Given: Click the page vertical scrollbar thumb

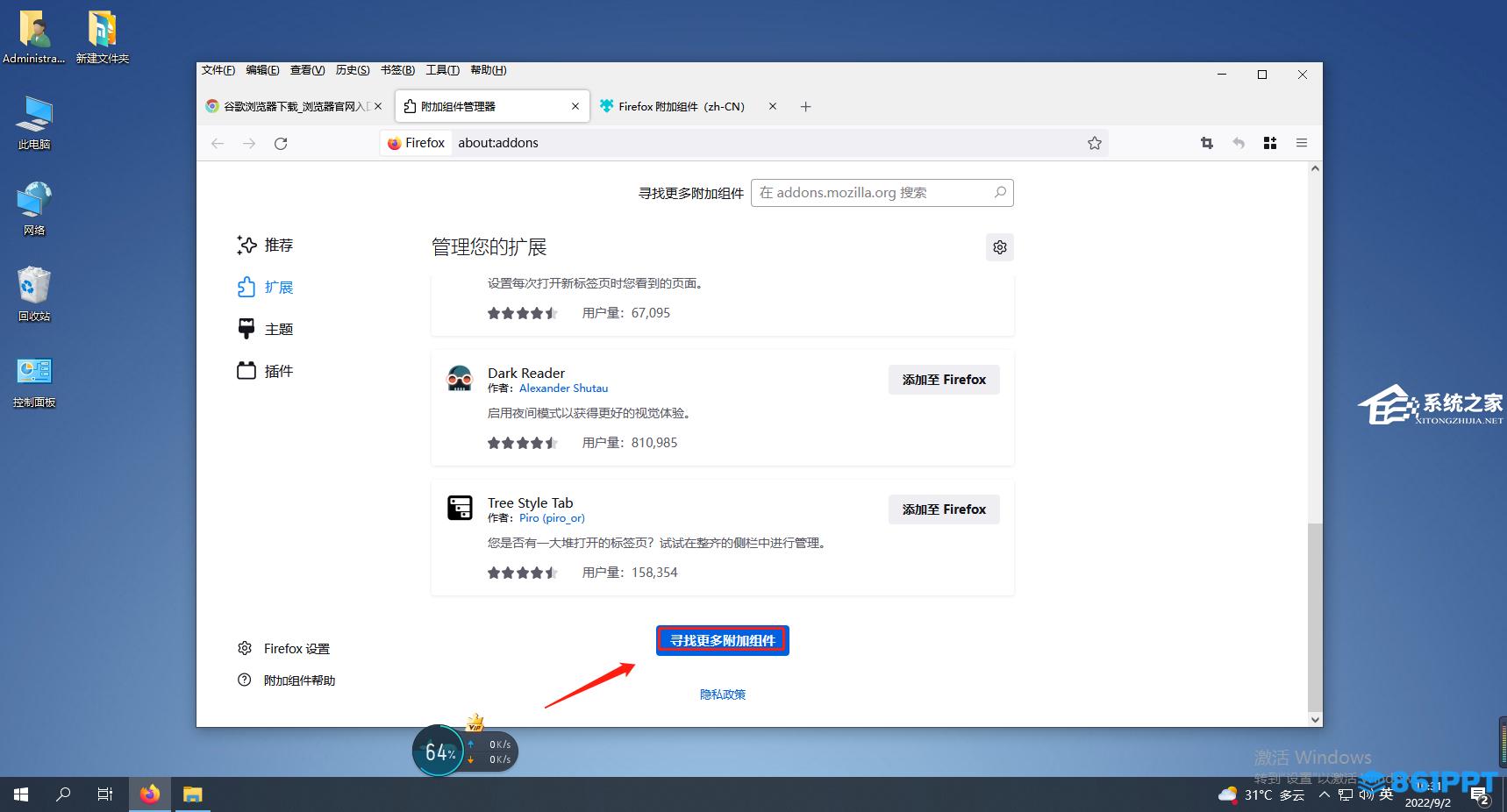Looking at the screenshot, I should click(1314, 617).
